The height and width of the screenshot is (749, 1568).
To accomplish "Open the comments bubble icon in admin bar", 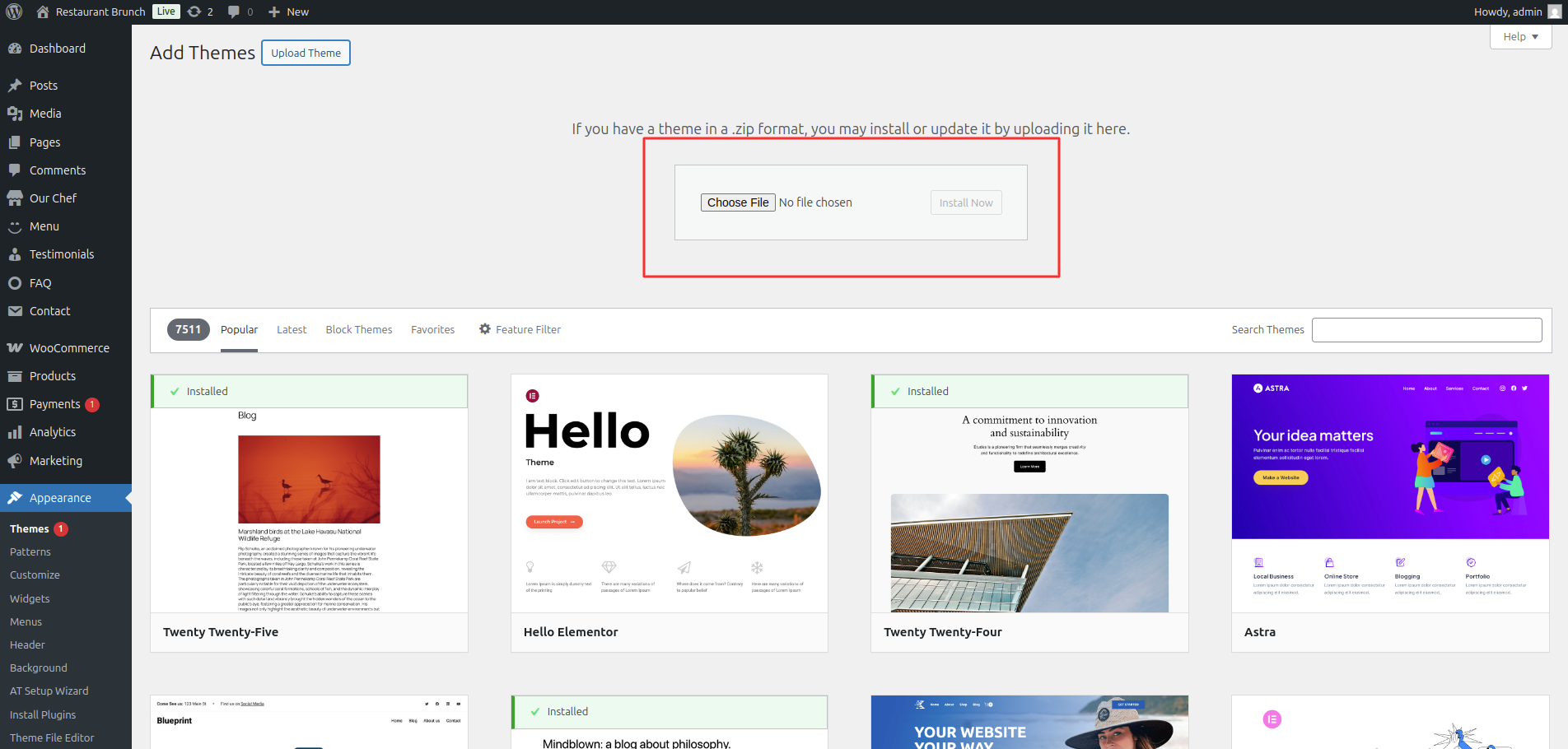I will (234, 12).
